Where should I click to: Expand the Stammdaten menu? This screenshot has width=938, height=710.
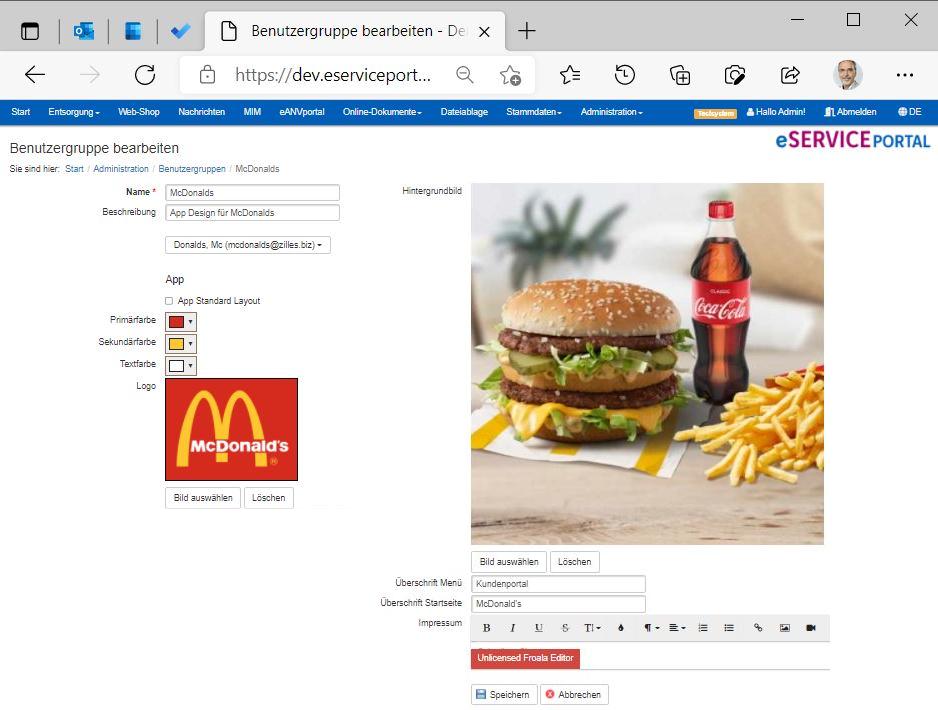(534, 112)
